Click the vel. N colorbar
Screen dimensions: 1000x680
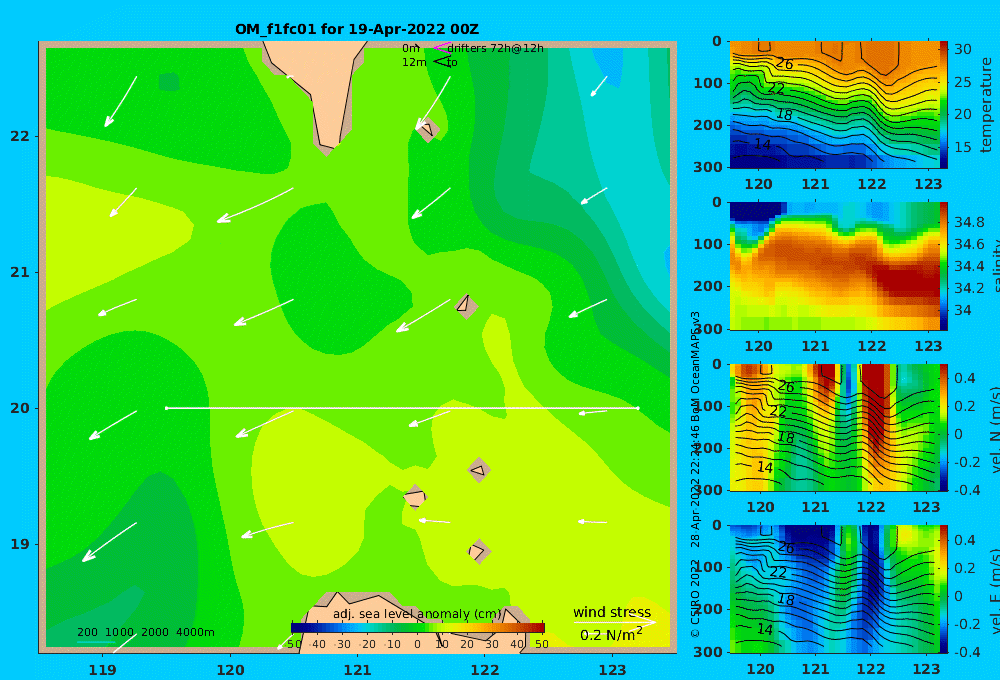tap(943, 427)
